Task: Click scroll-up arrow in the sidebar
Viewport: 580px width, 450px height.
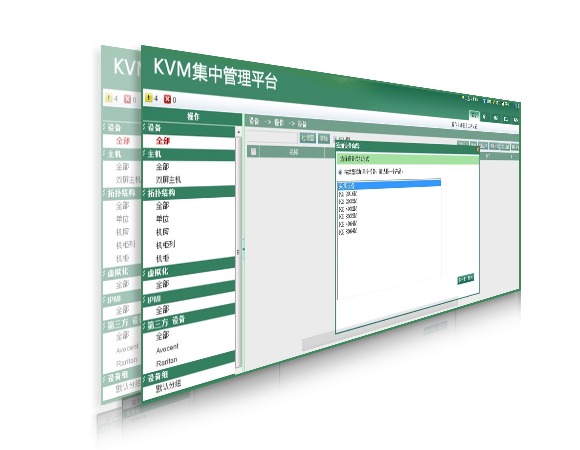Action: (x=239, y=132)
